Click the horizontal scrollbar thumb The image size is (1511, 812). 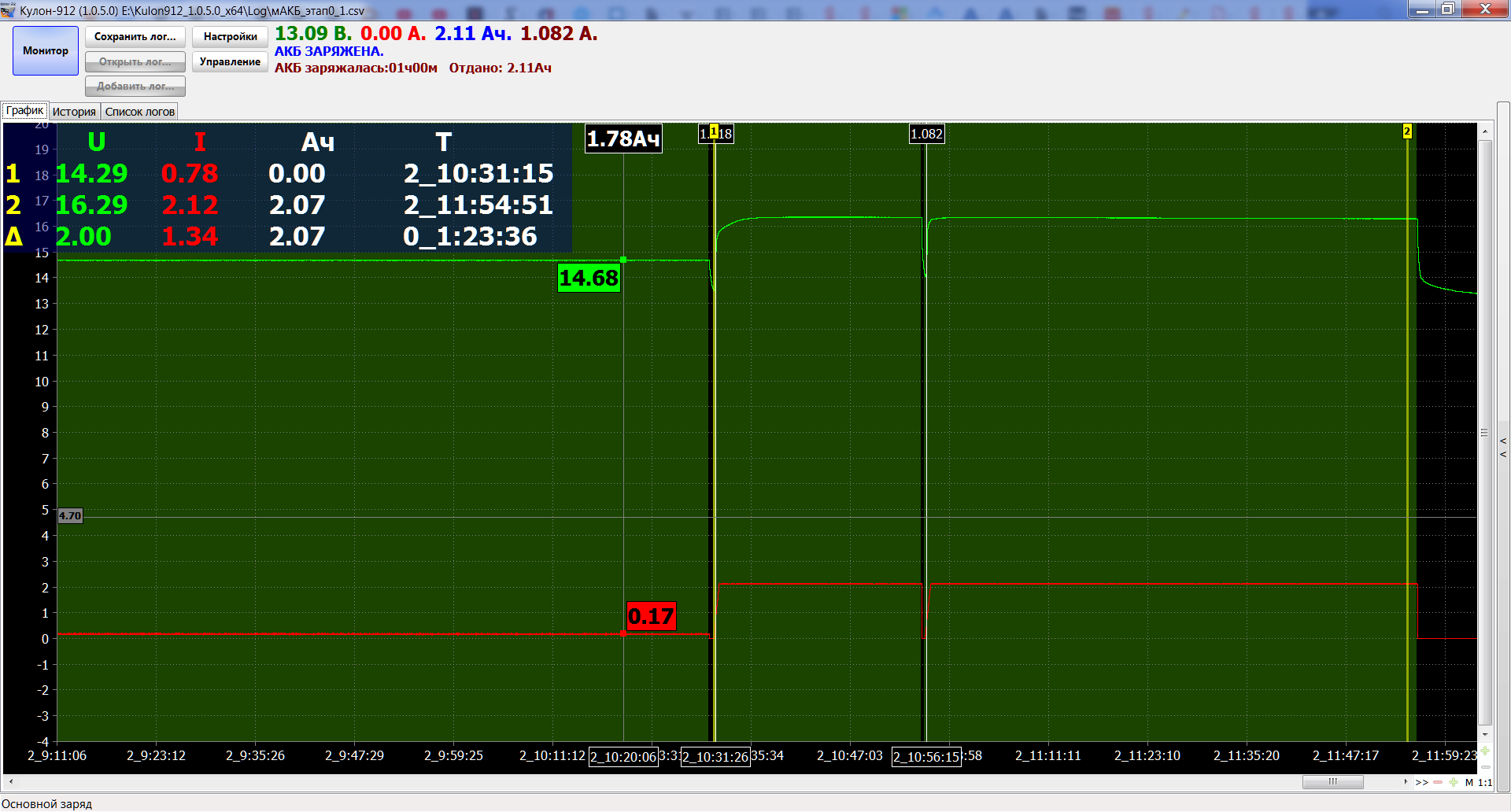coord(1332,782)
